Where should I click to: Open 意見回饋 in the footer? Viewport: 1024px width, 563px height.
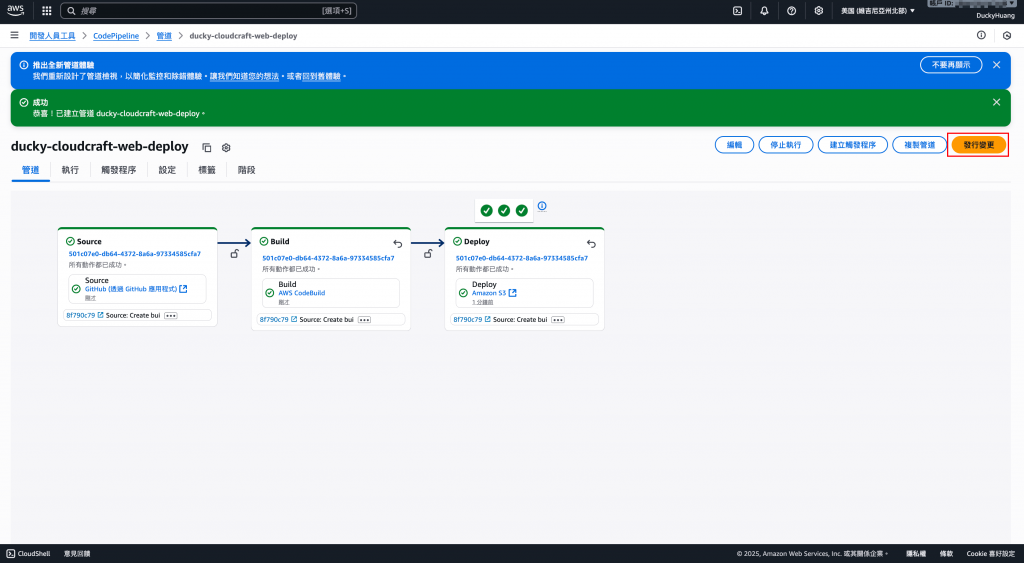click(77, 554)
